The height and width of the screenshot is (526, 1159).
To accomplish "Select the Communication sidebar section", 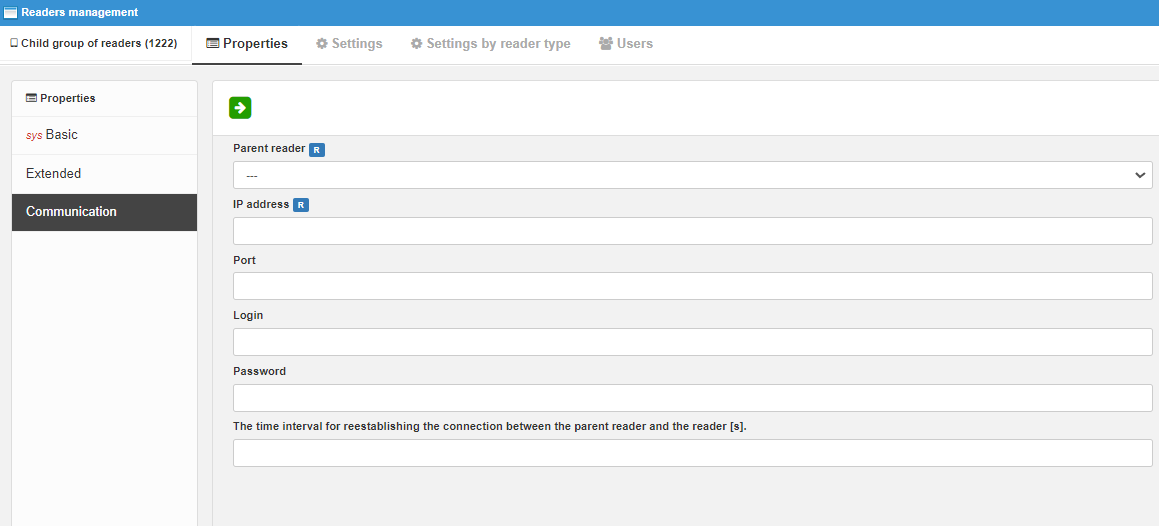I will [x=104, y=212].
